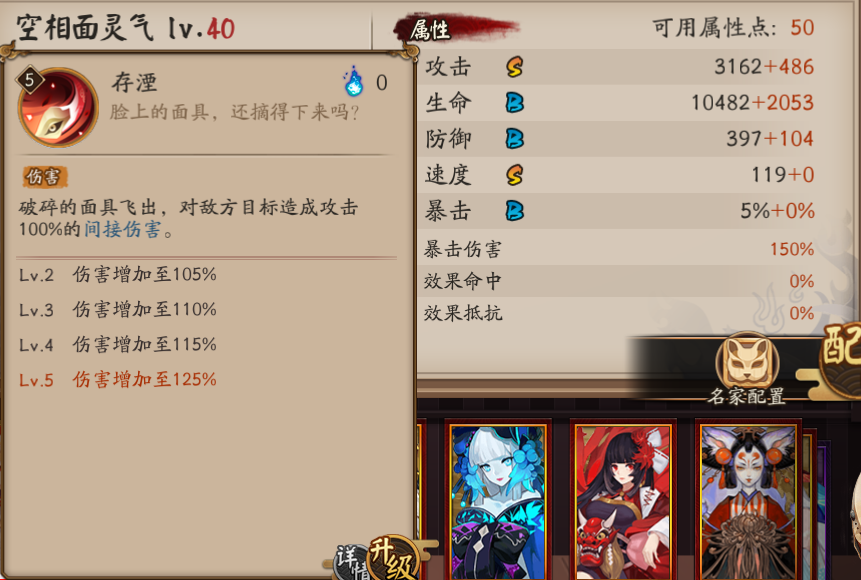Image resolution: width=861 pixels, height=580 pixels.
Task: Click the defense B grade badge
Action: (515, 138)
